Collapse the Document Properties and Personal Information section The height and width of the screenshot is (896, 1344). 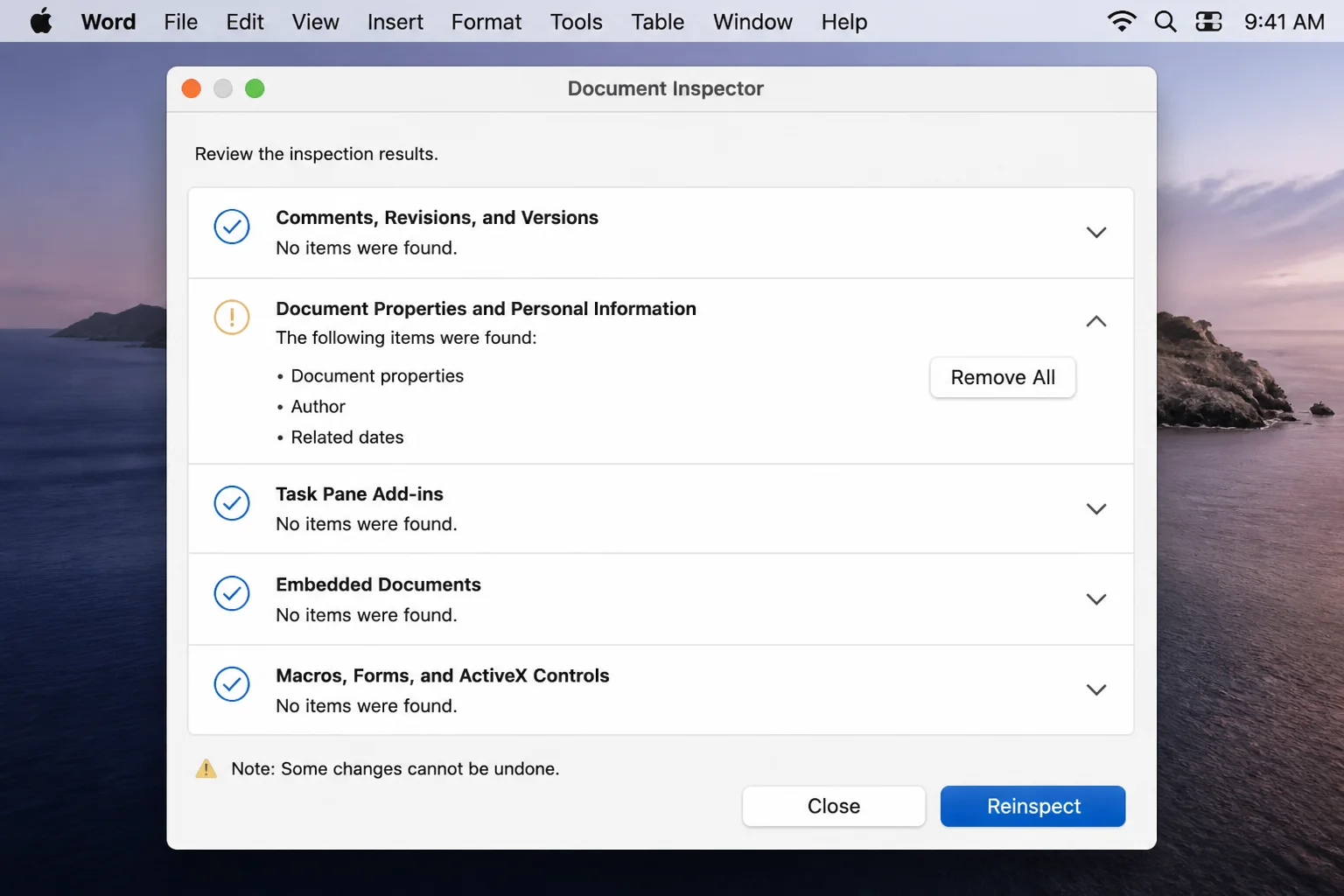pyautogui.click(x=1096, y=321)
